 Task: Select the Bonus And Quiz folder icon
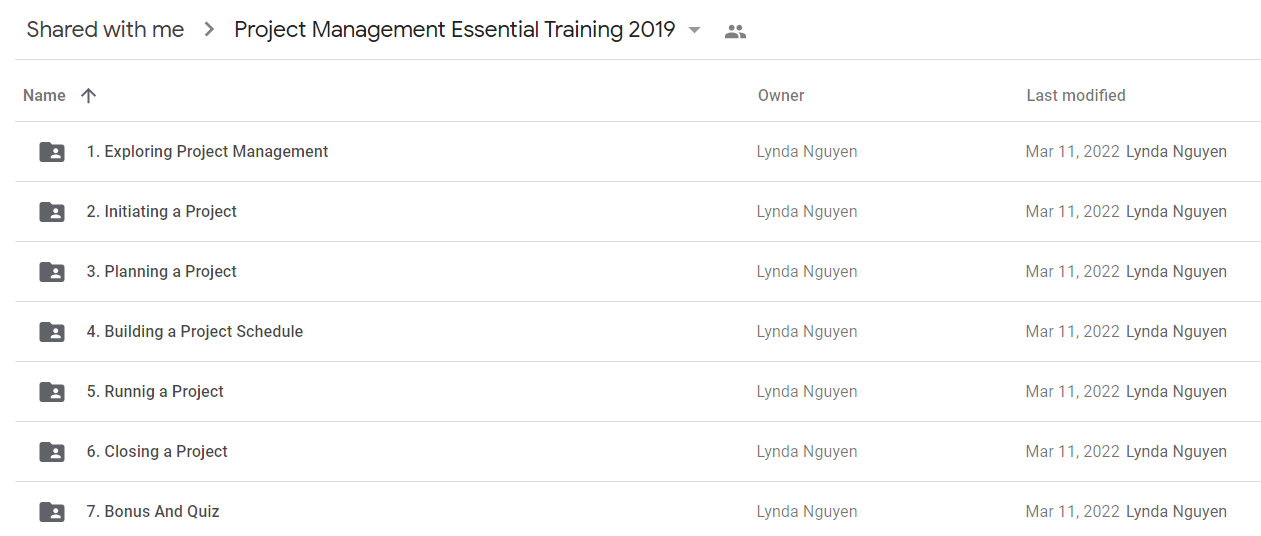point(52,512)
